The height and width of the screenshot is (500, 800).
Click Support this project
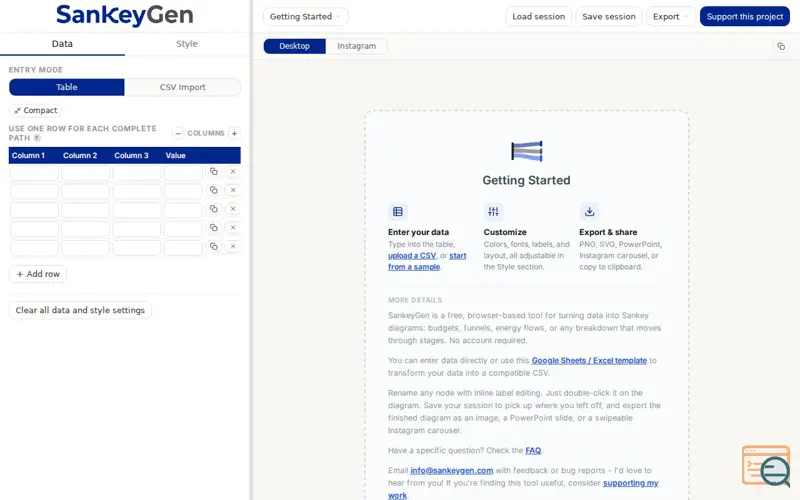click(744, 16)
